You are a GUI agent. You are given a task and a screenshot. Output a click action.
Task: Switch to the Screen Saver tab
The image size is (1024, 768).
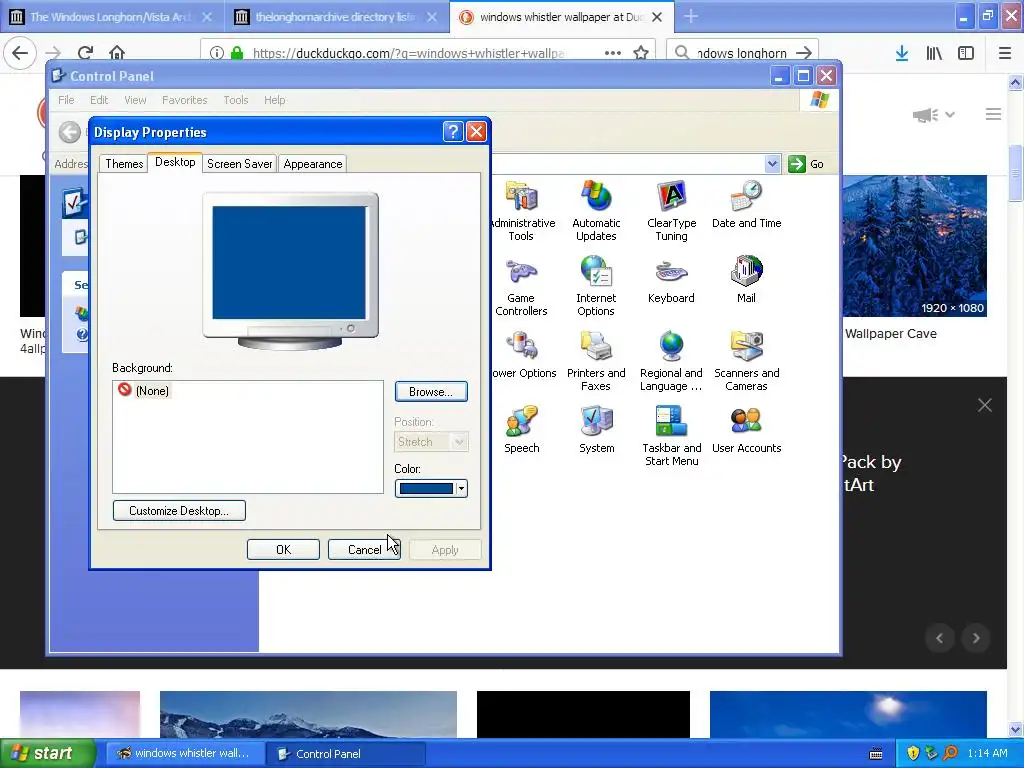240,164
